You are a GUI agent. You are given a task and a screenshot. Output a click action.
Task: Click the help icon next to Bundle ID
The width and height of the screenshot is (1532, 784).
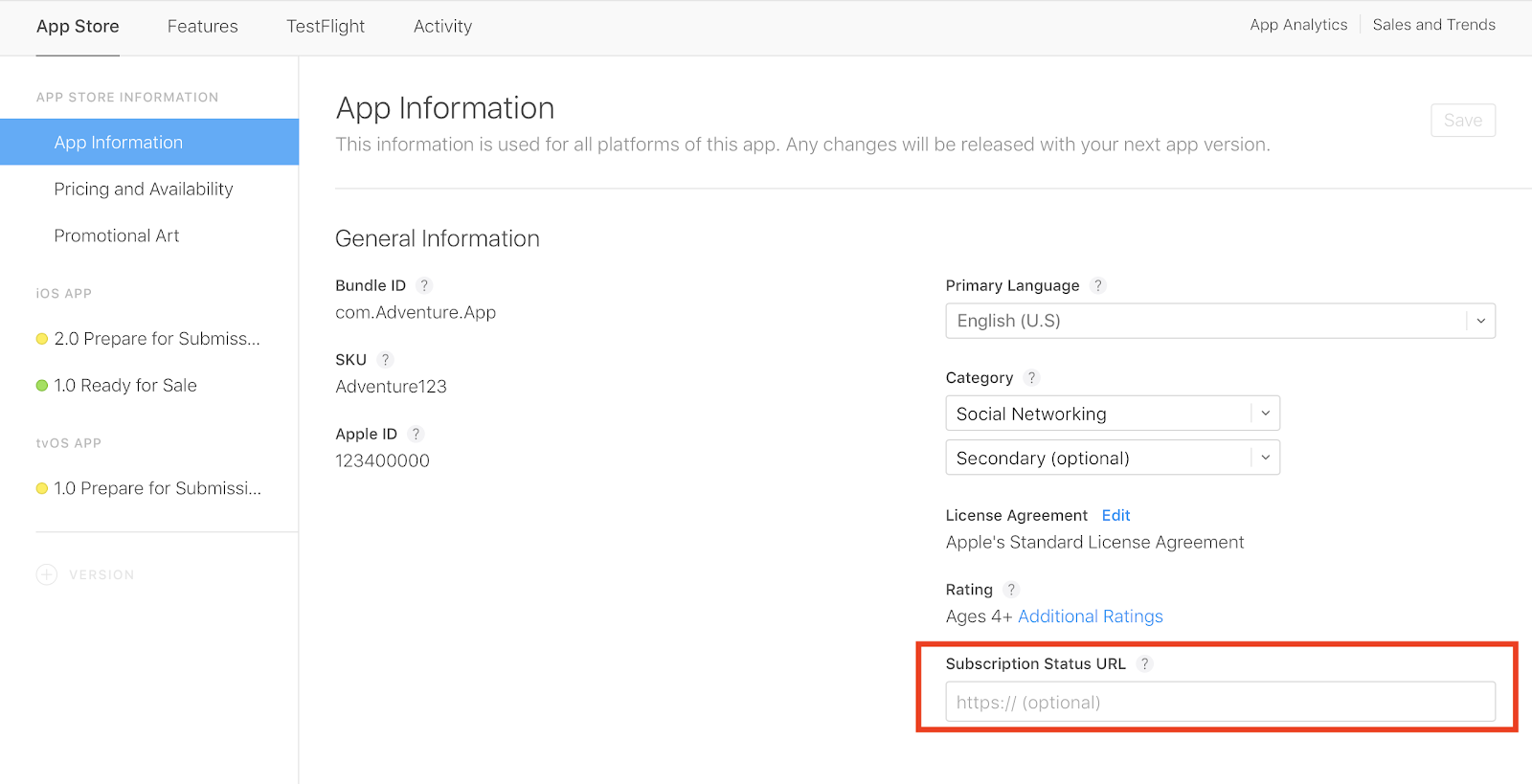click(424, 285)
